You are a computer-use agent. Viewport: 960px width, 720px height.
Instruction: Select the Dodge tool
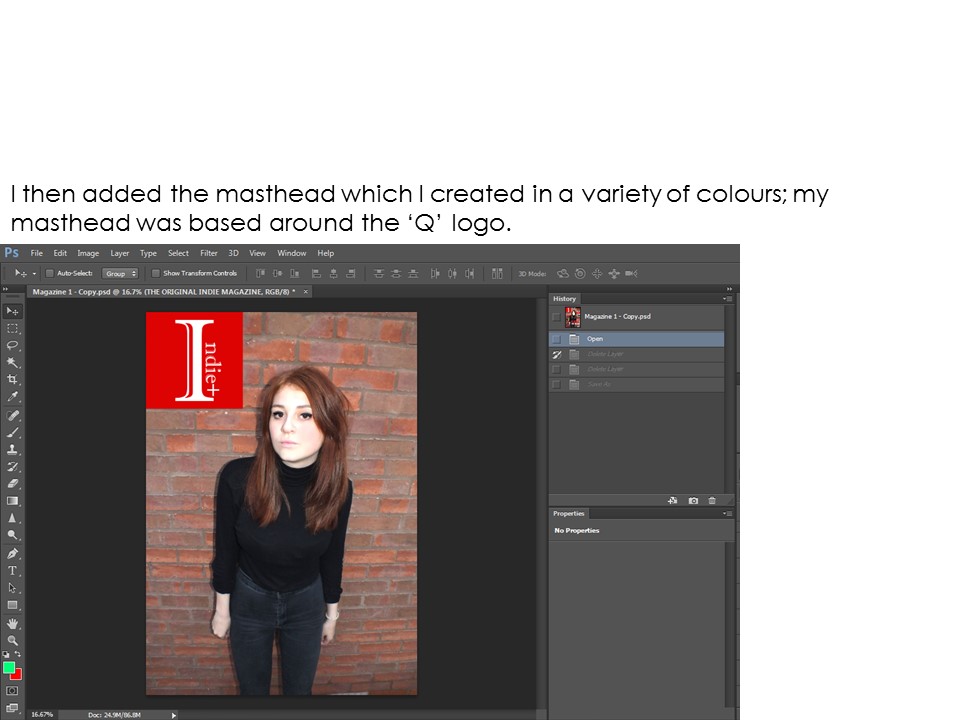coord(12,535)
